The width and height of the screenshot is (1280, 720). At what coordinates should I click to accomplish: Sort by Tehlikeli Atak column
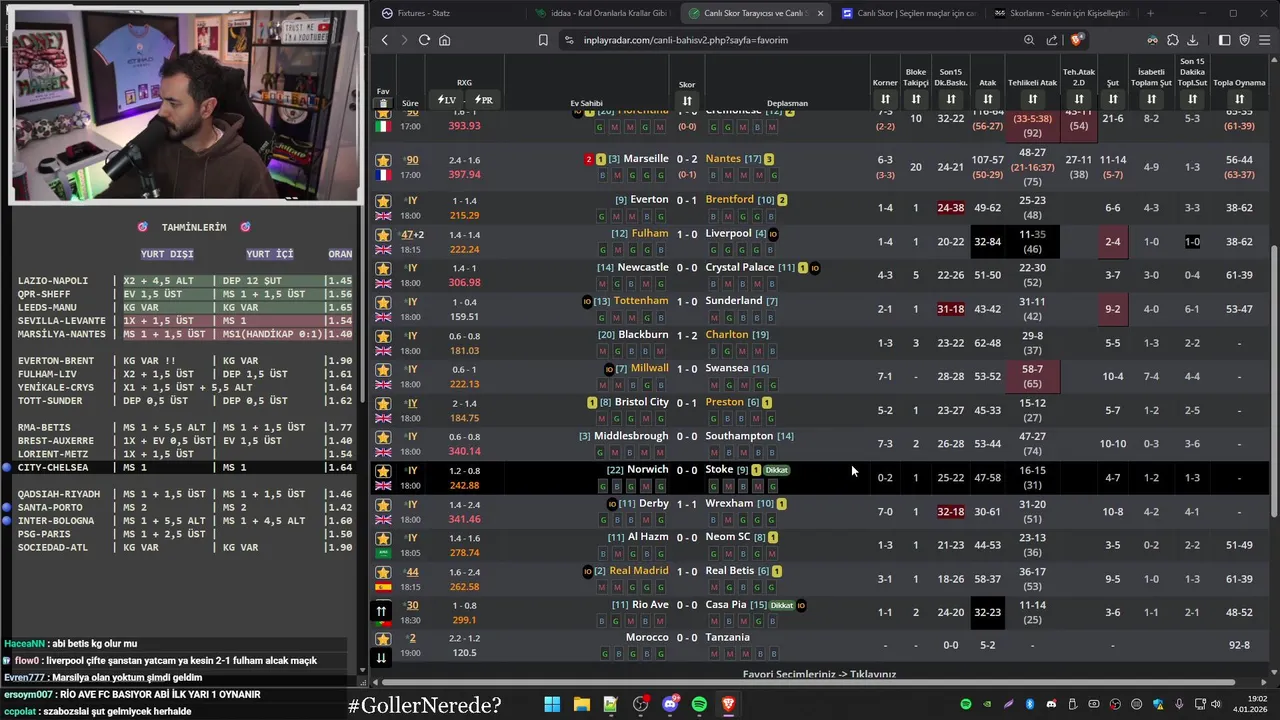click(1033, 99)
